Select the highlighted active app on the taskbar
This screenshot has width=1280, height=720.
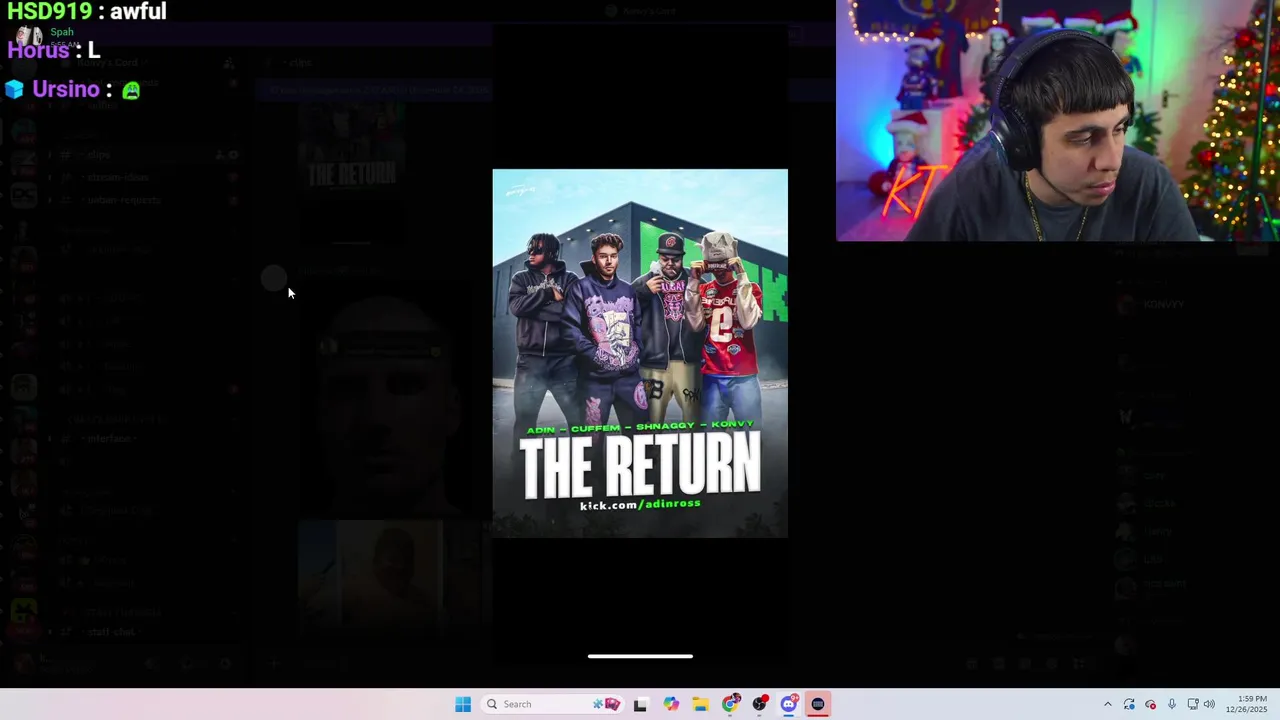(x=818, y=704)
